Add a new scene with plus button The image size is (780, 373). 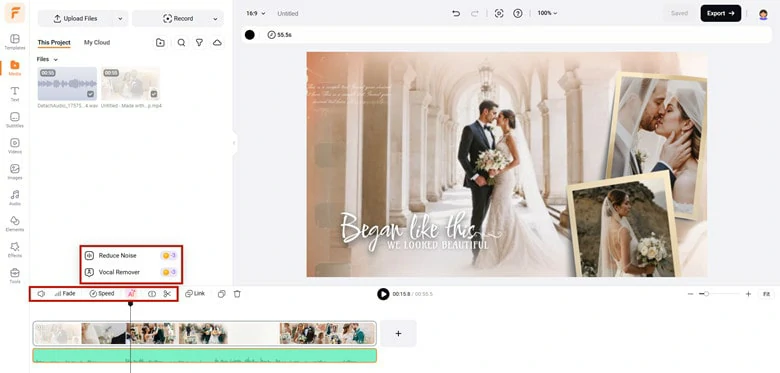click(x=398, y=334)
